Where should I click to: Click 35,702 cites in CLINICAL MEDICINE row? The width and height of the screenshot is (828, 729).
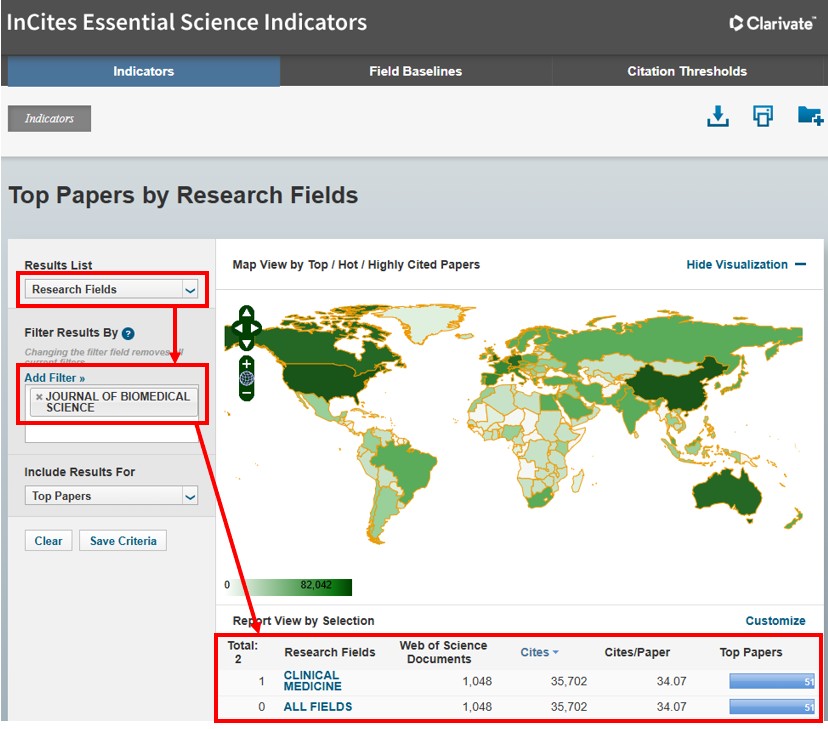point(569,681)
